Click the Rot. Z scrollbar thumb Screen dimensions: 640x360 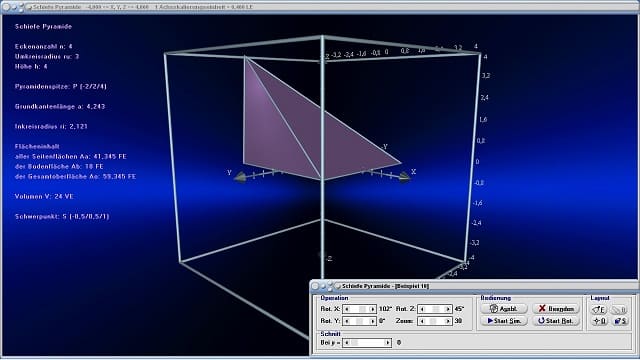[x=436, y=309]
